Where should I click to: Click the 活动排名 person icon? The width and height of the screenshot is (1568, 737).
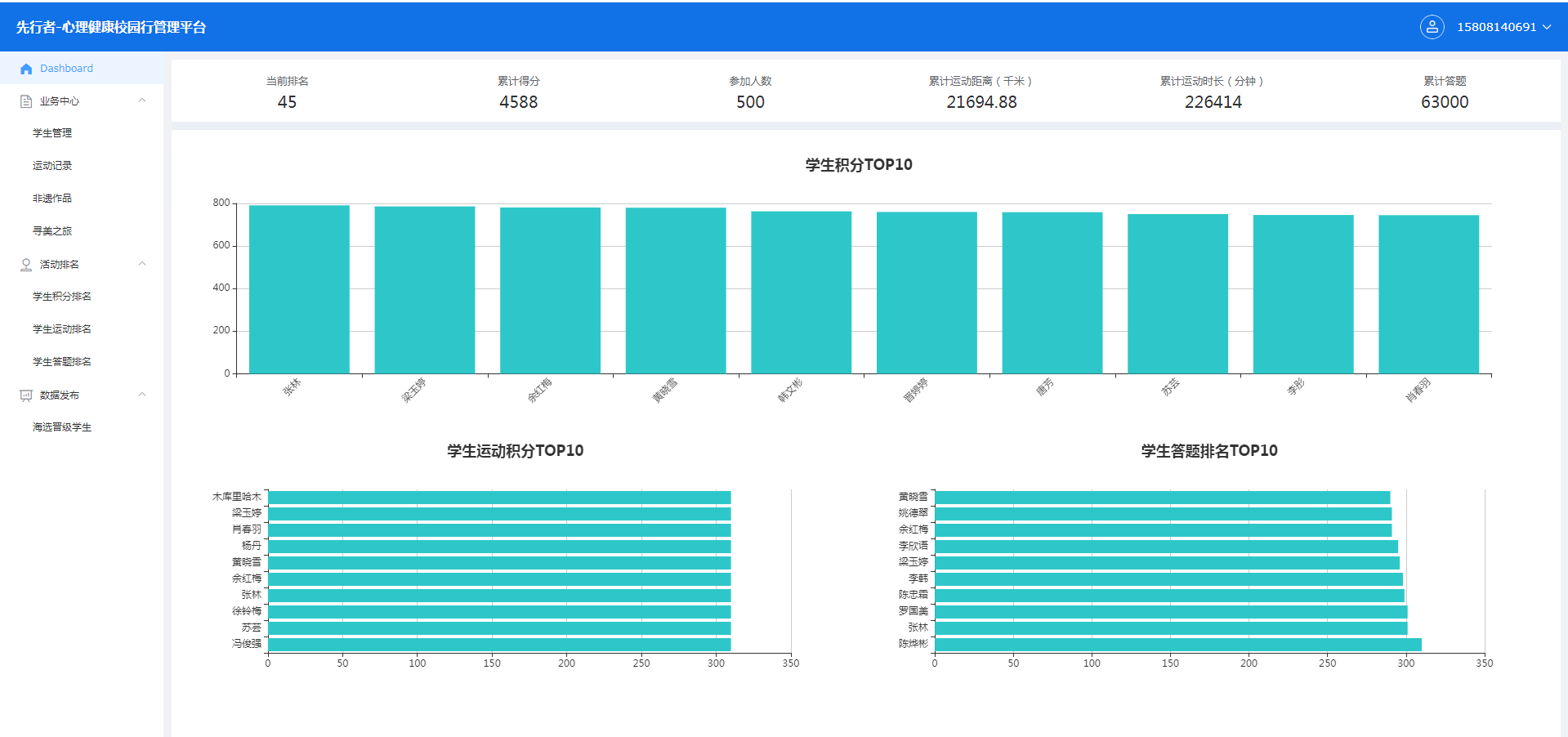[x=26, y=265]
